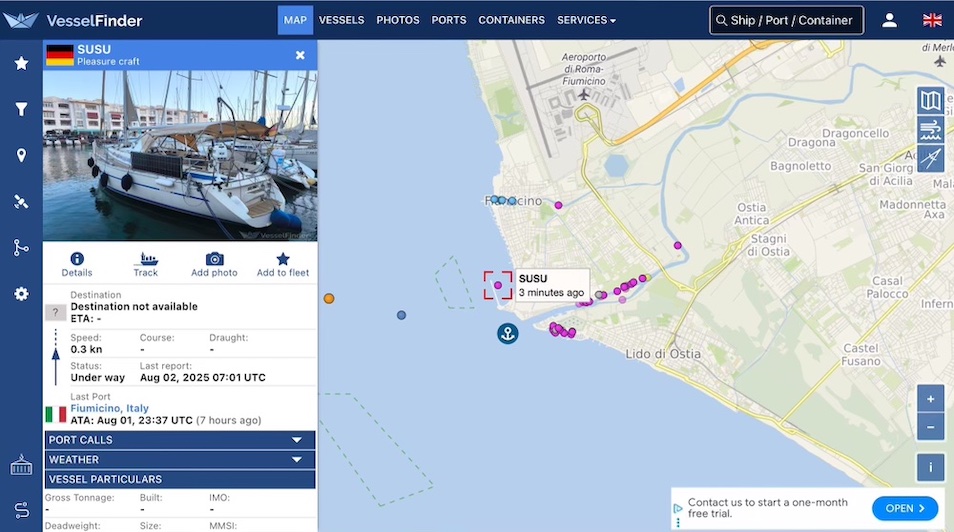Open the map filter funnel icon

(21, 109)
